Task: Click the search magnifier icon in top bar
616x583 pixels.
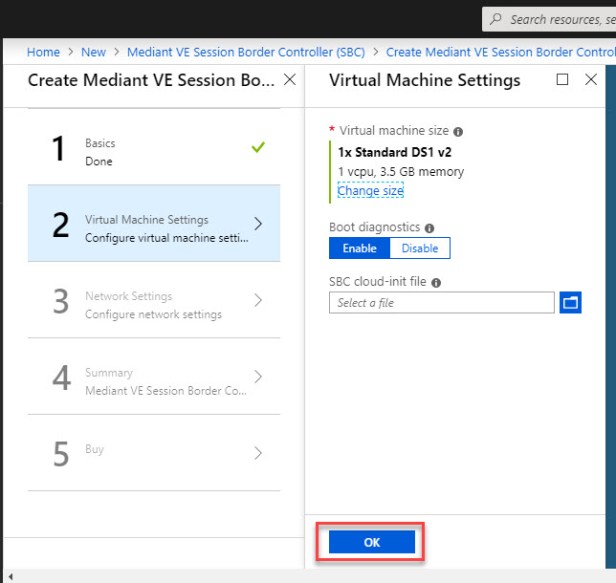Action: (496, 19)
